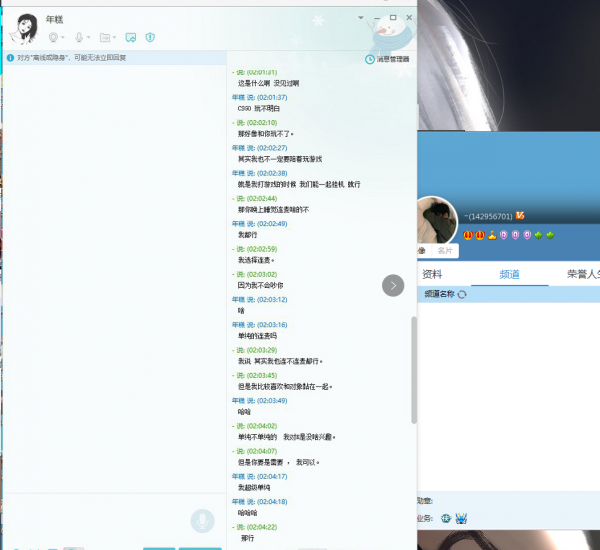Open the chat window menu triangle

361,18
